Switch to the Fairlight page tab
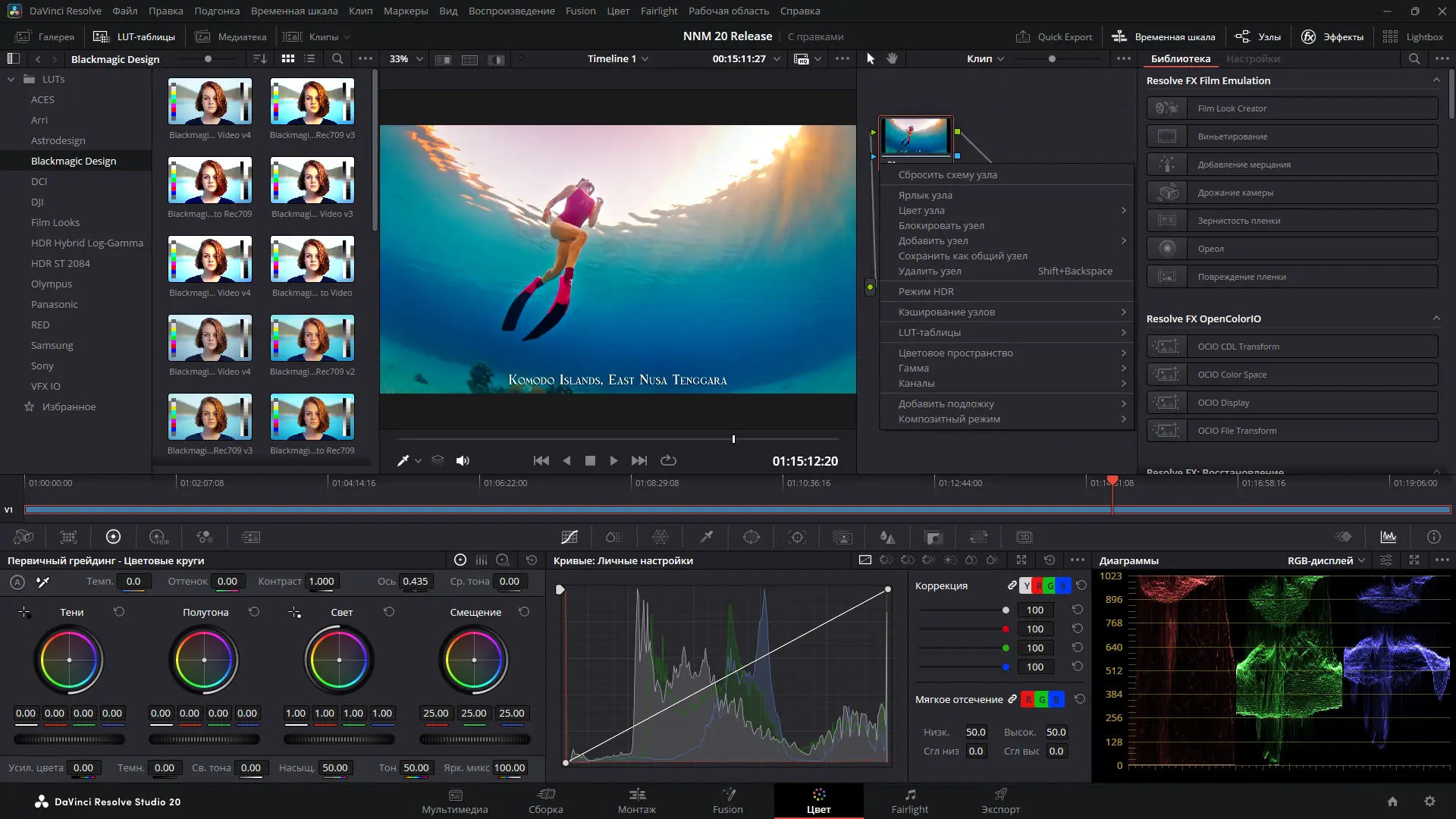 point(909,801)
